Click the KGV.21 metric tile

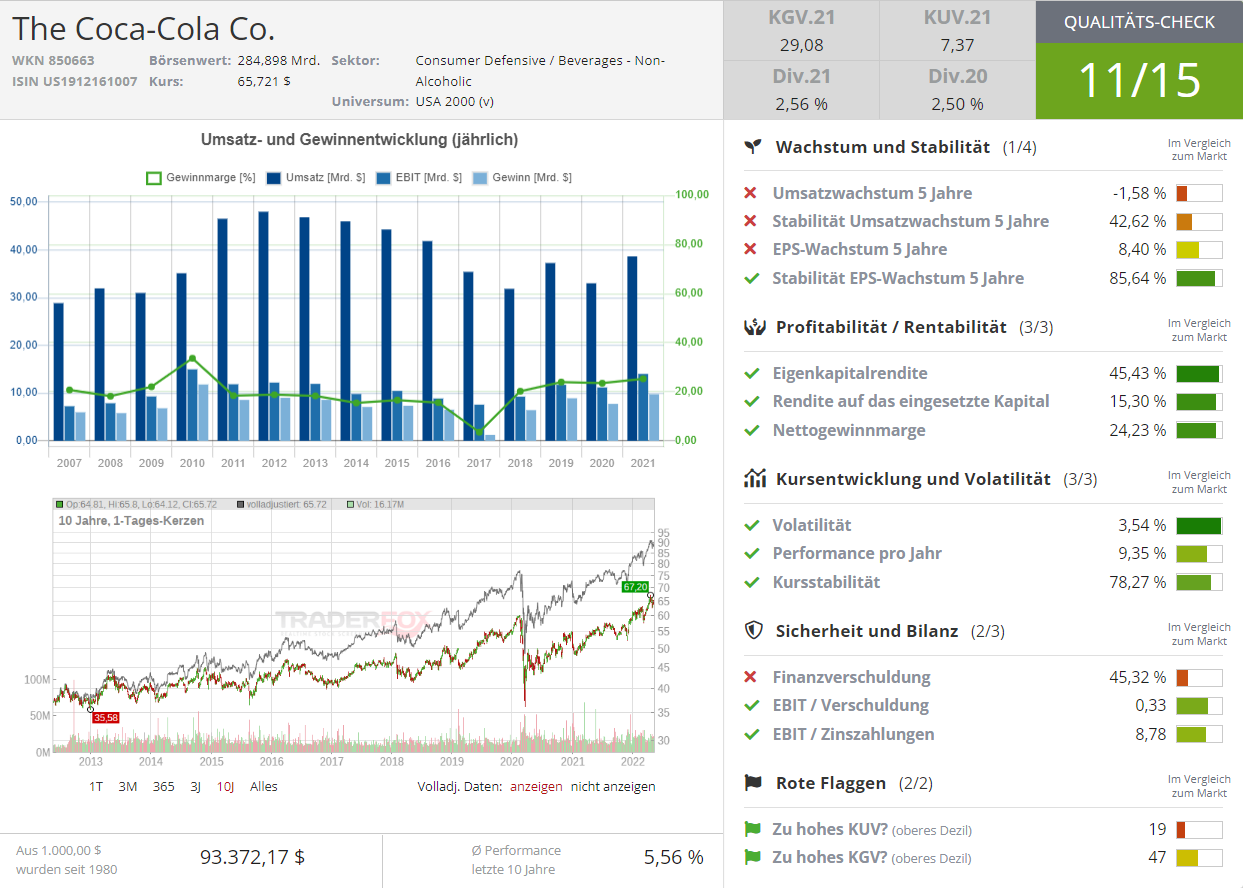point(802,30)
